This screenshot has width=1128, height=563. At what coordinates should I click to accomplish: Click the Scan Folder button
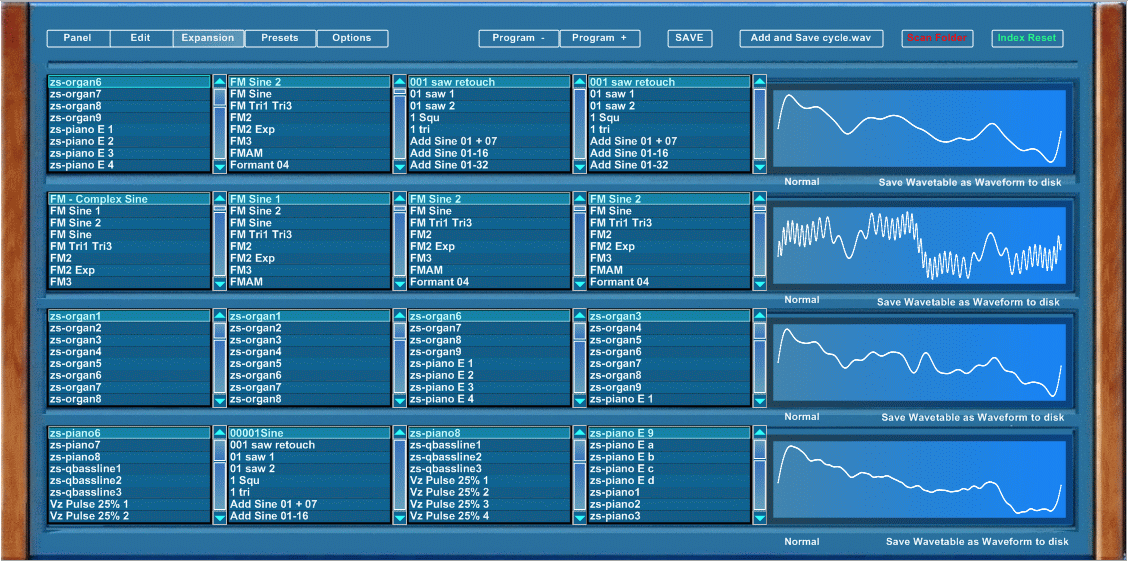tap(937, 38)
